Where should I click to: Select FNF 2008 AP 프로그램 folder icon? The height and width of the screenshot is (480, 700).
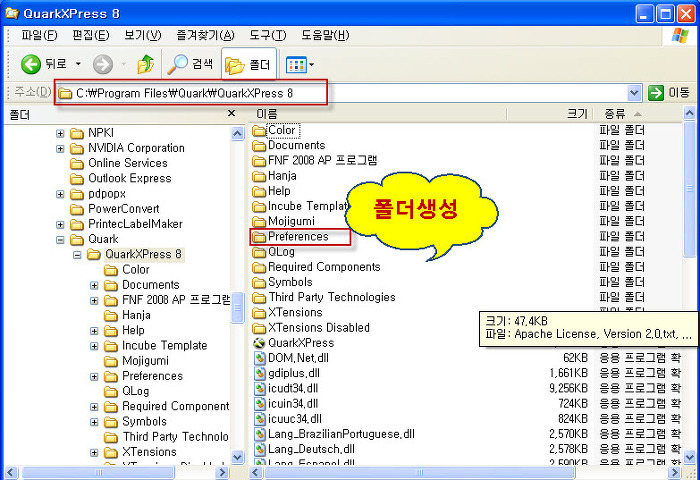point(259,161)
